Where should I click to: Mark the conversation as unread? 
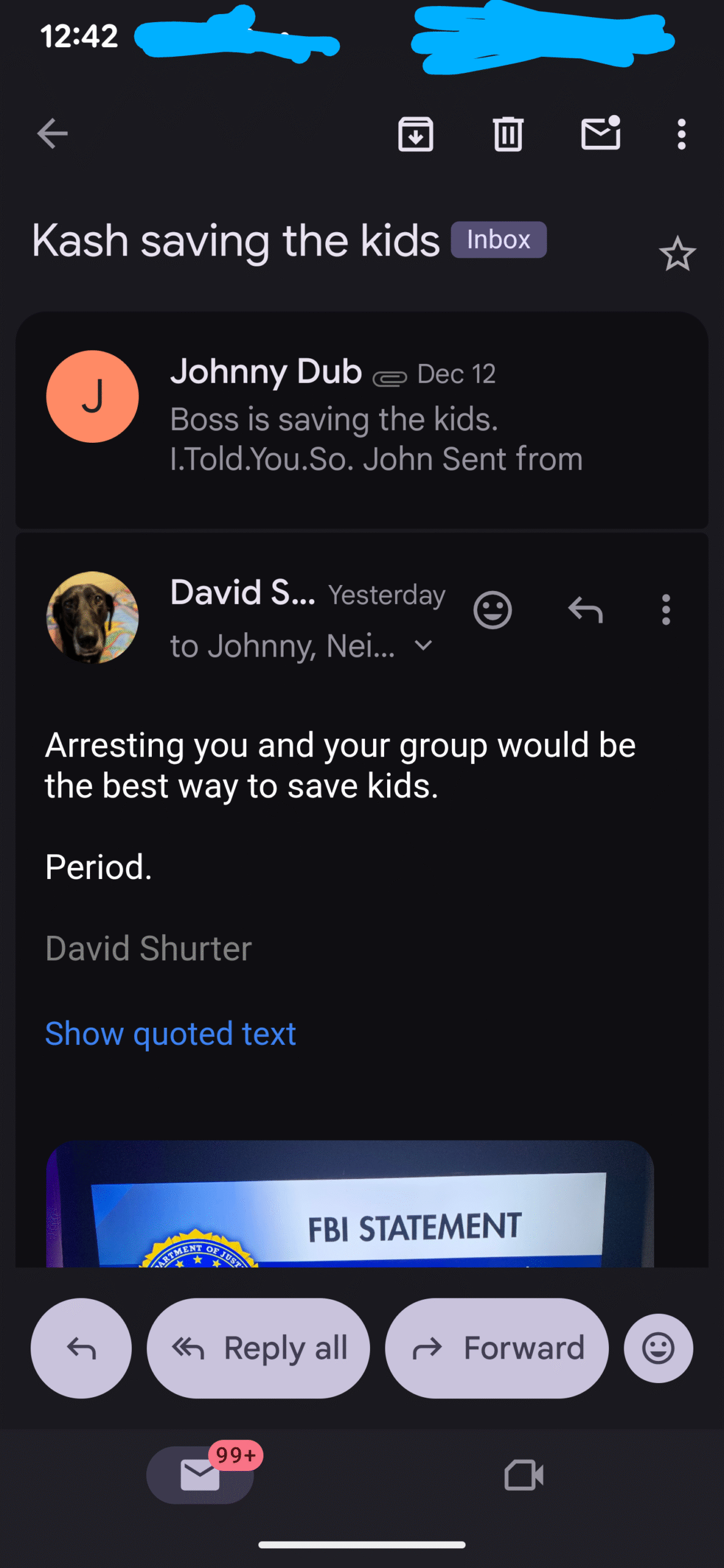[600, 134]
